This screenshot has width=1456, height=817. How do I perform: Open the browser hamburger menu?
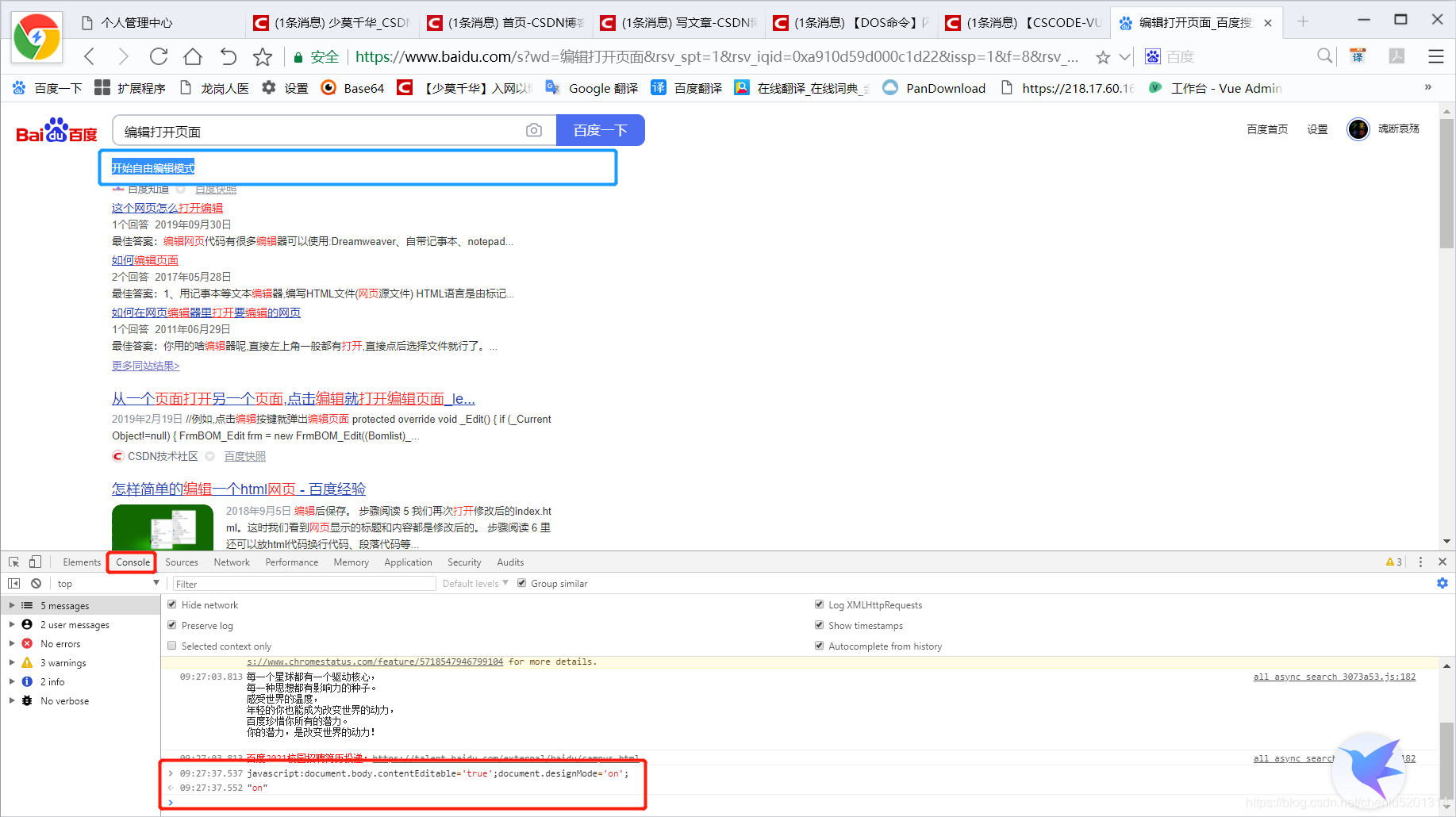point(1435,56)
